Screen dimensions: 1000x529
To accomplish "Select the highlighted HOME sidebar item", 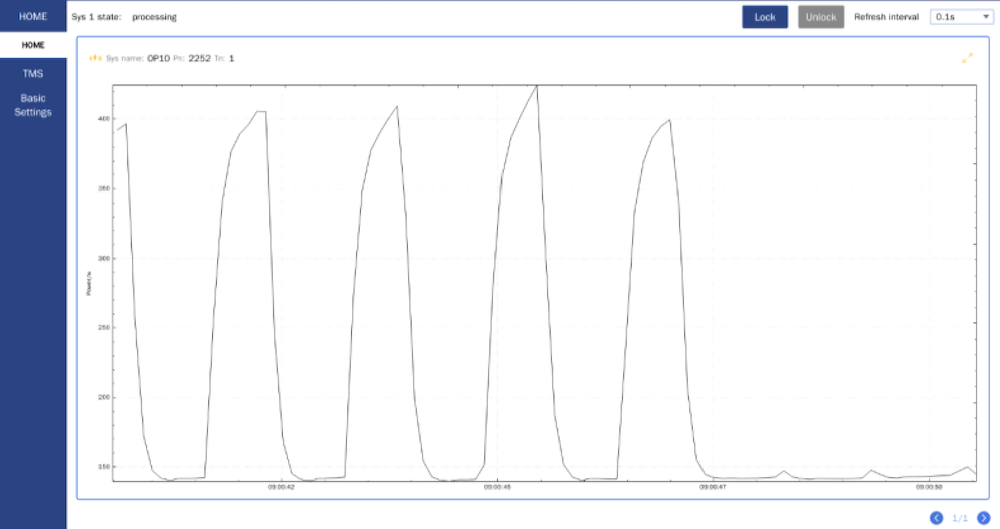I will pos(33,45).
